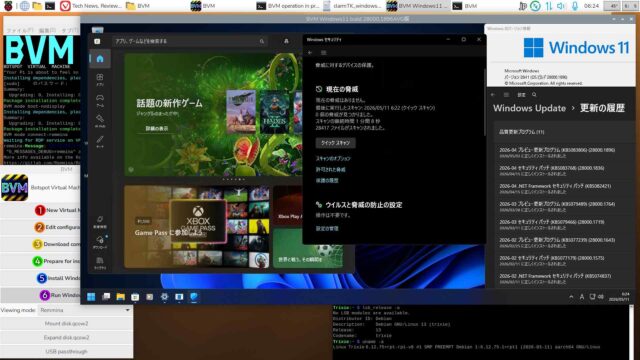Open the Hades II game thumbnail in banner
640x360 pixels.
point(275,112)
